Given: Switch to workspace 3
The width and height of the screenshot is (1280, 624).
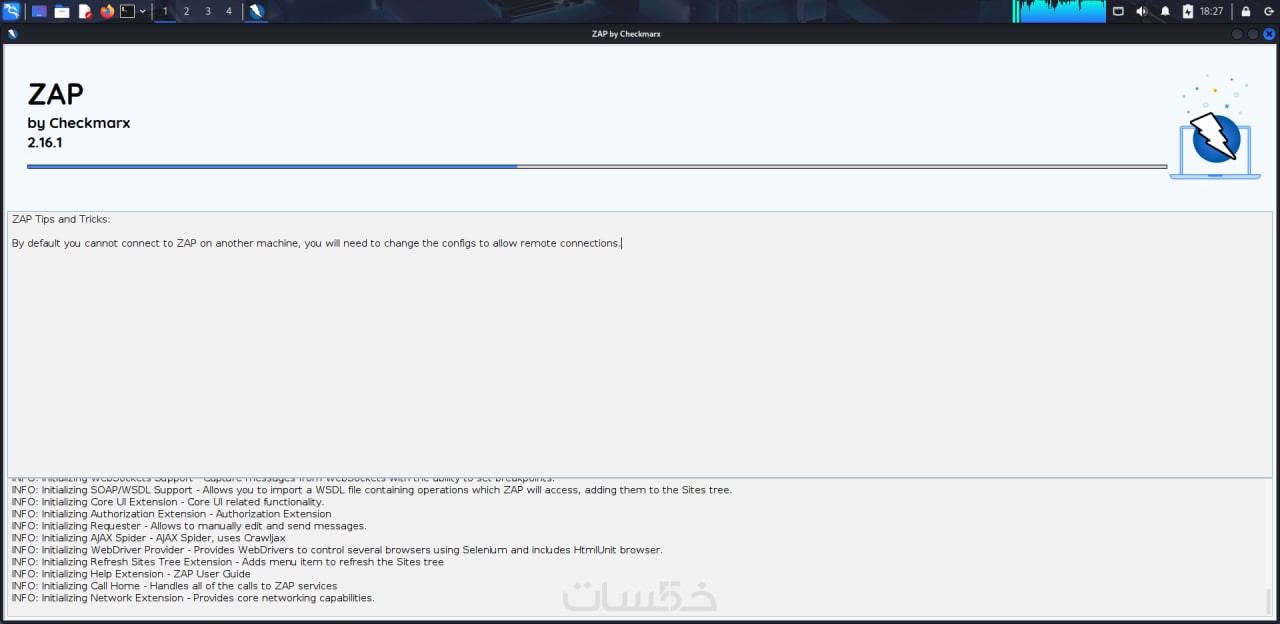Looking at the screenshot, I should (208, 11).
